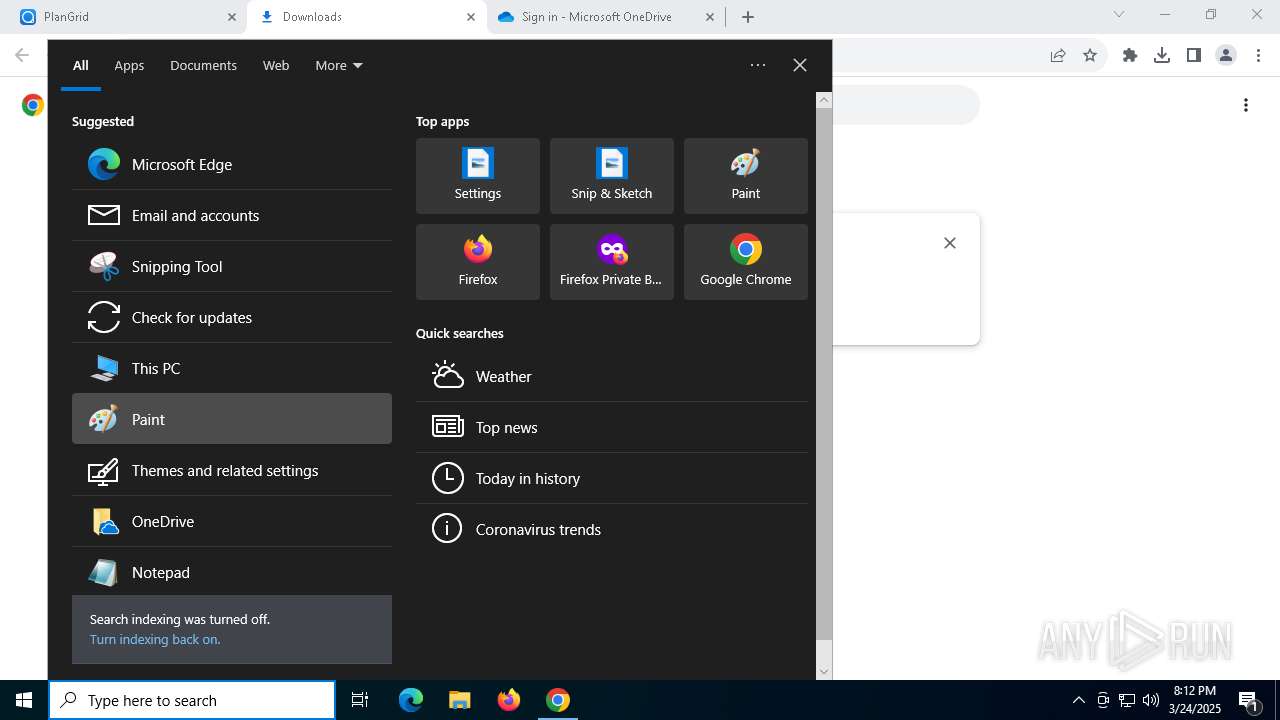Open volume control in system tray
This screenshot has height=720, width=1280.
(1150, 700)
